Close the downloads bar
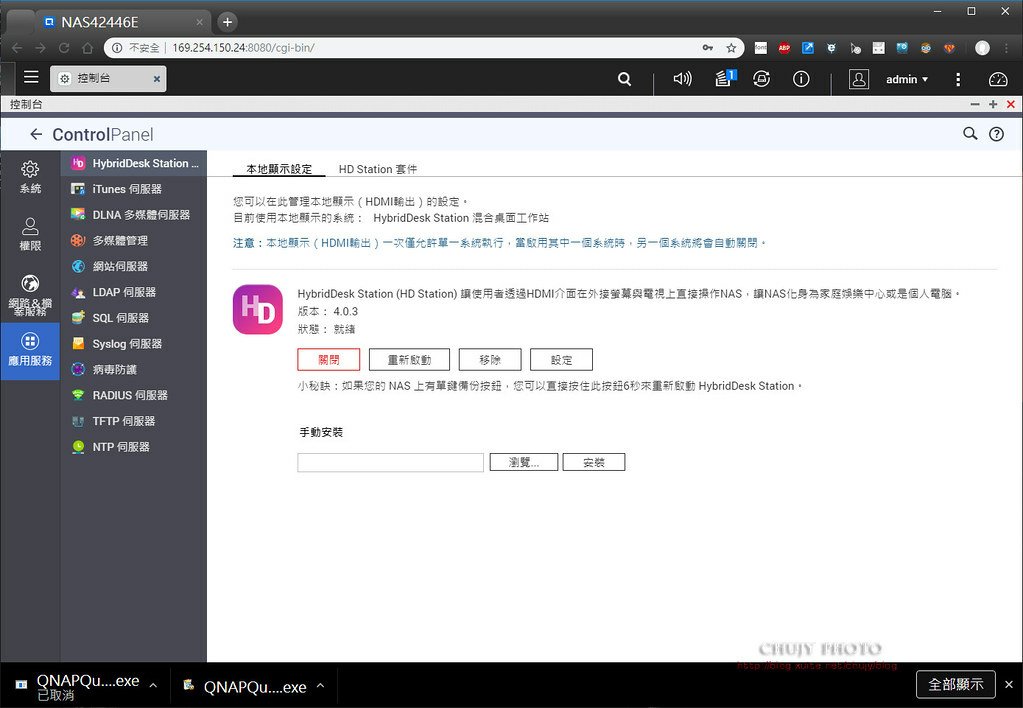The width and height of the screenshot is (1023, 708). click(x=1009, y=685)
